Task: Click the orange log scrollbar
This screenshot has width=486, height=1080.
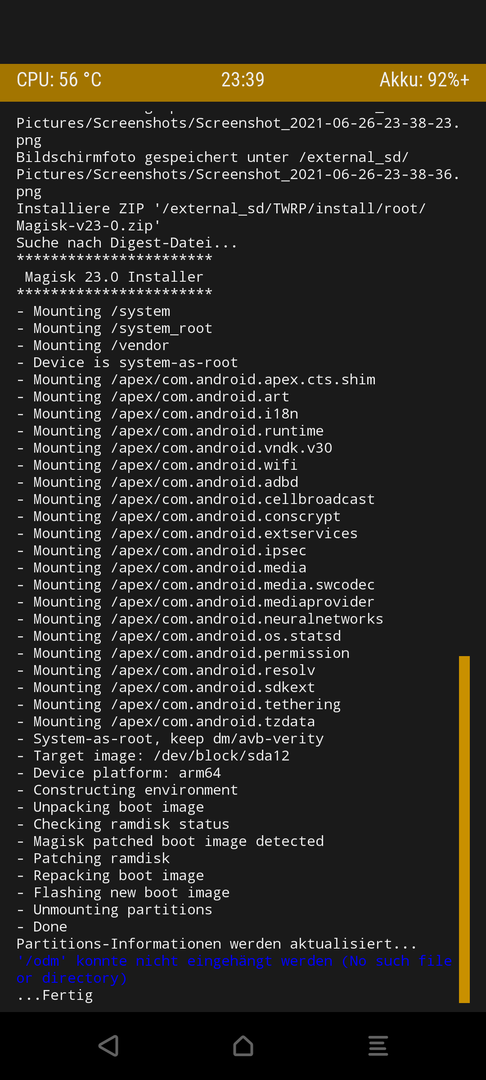Action: 464,829
